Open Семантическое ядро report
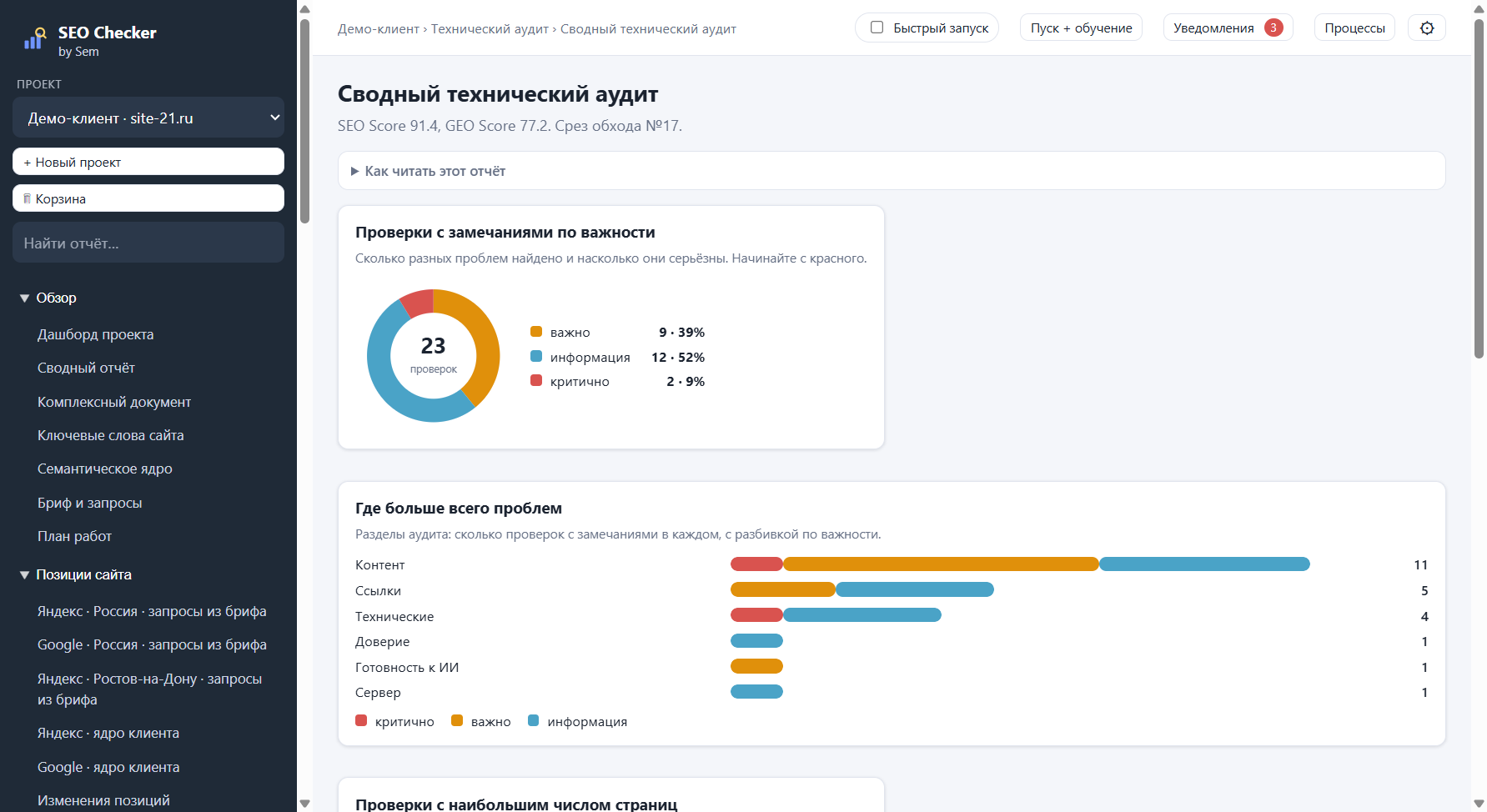Image resolution: width=1487 pixels, height=812 pixels. pyautogui.click(x=105, y=469)
